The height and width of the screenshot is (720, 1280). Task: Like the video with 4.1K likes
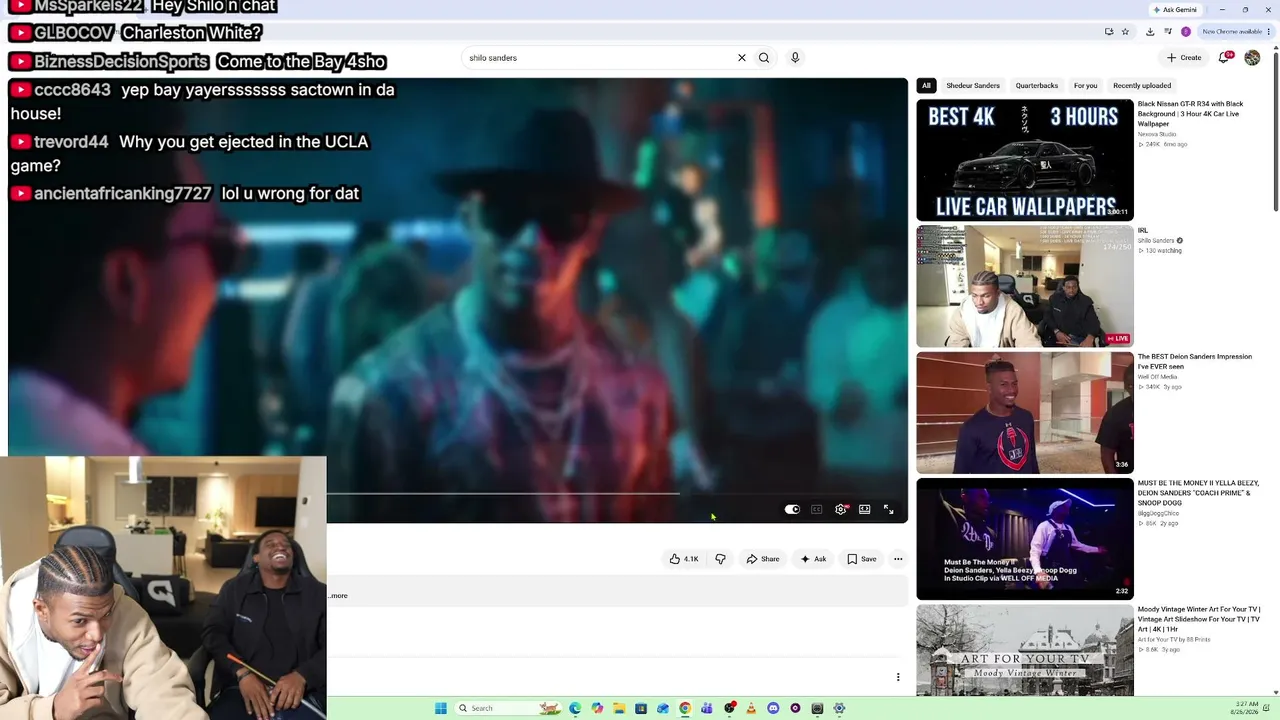pyautogui.click(x=685, y=559)
